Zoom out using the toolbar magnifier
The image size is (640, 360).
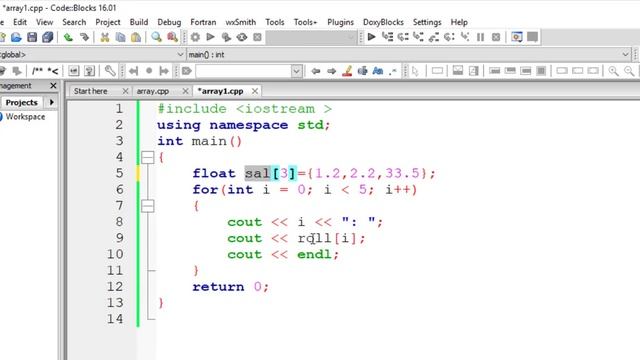(629, 71)
